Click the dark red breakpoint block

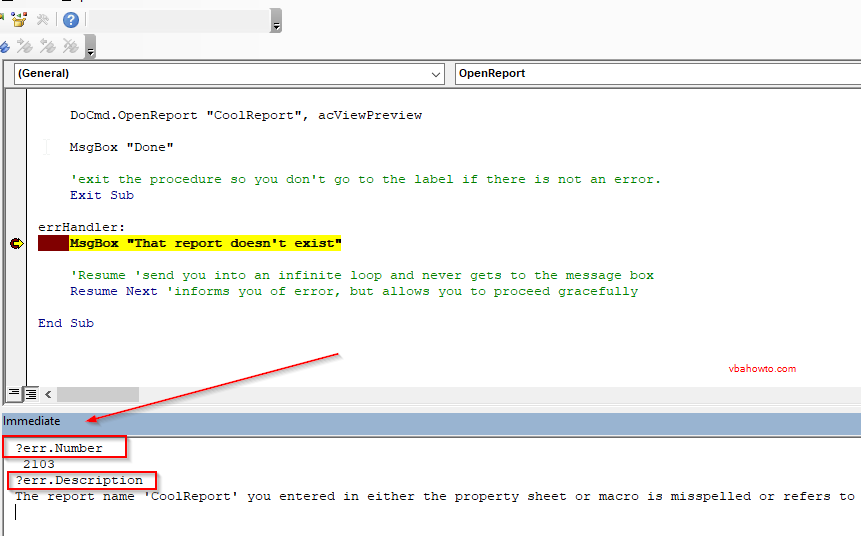(x=53, y=243)
